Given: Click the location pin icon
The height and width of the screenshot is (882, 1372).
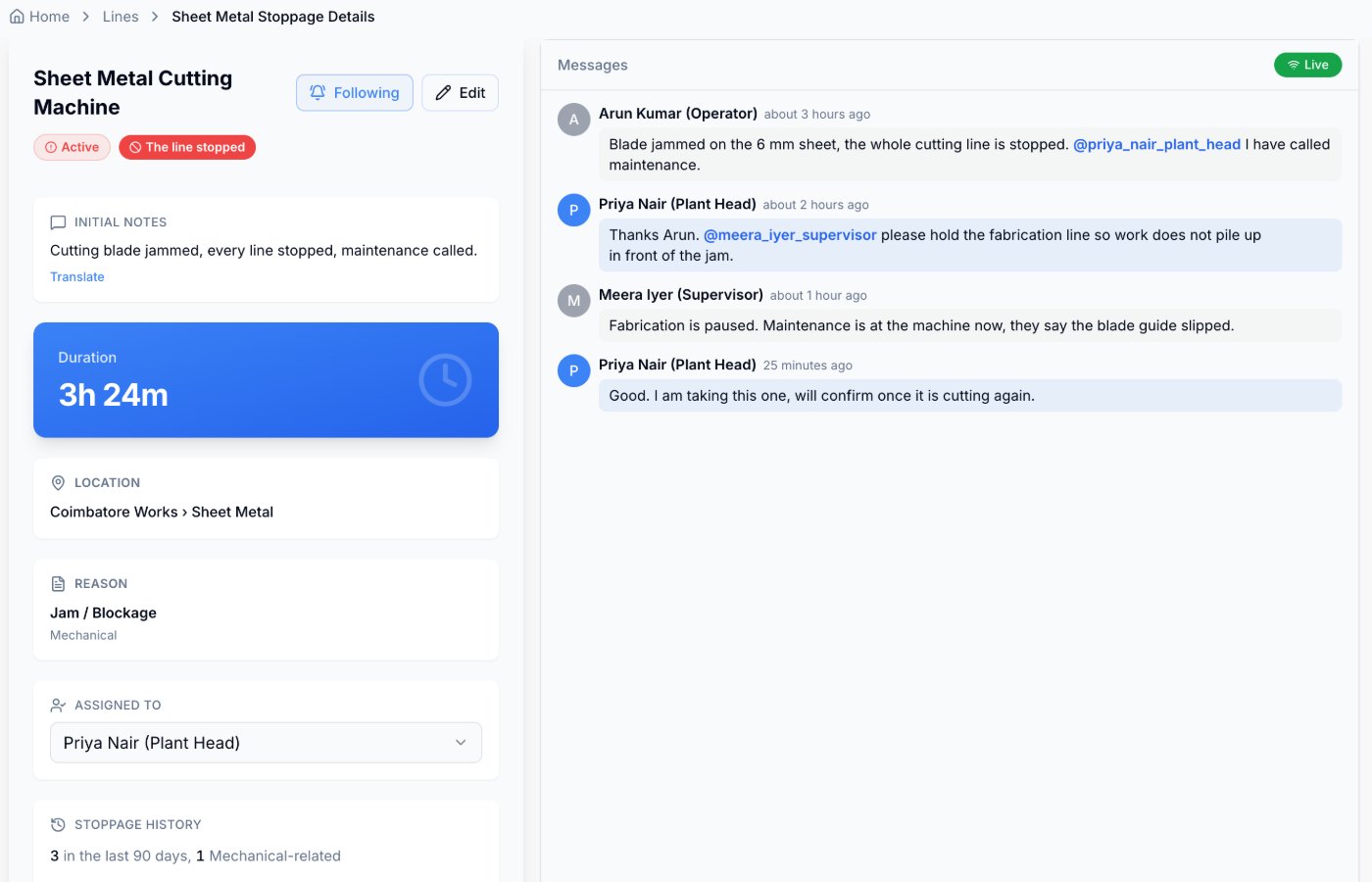Looking at the screenshot, I should (58, 482).
